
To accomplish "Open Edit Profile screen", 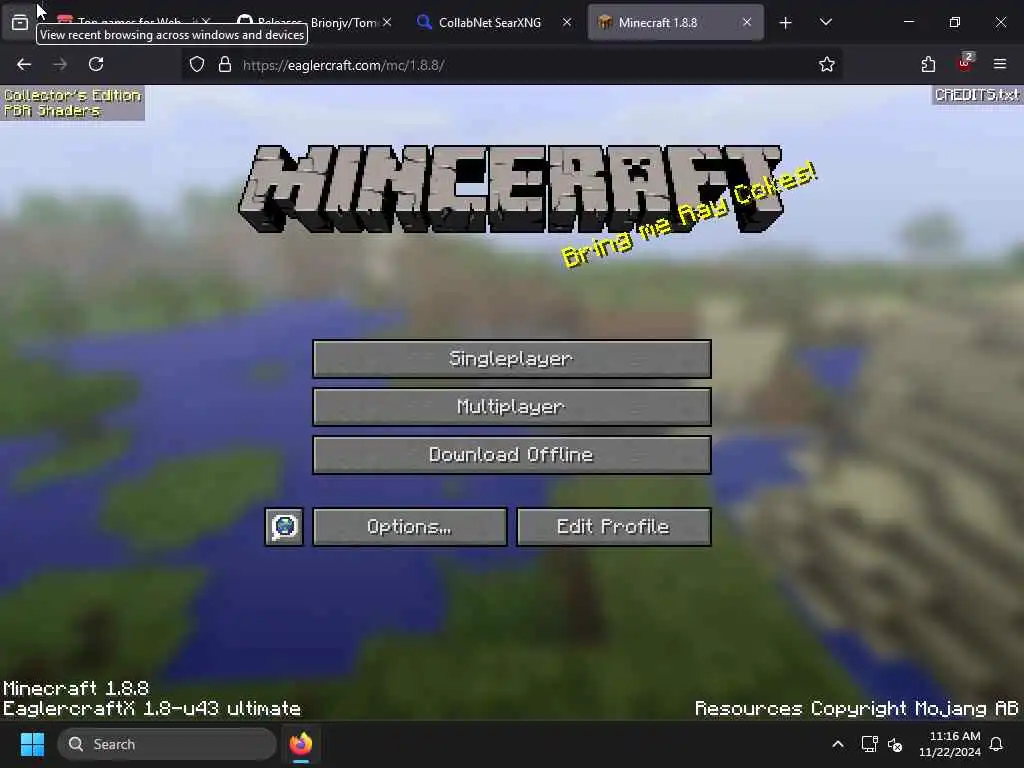I will coord(613,527).
